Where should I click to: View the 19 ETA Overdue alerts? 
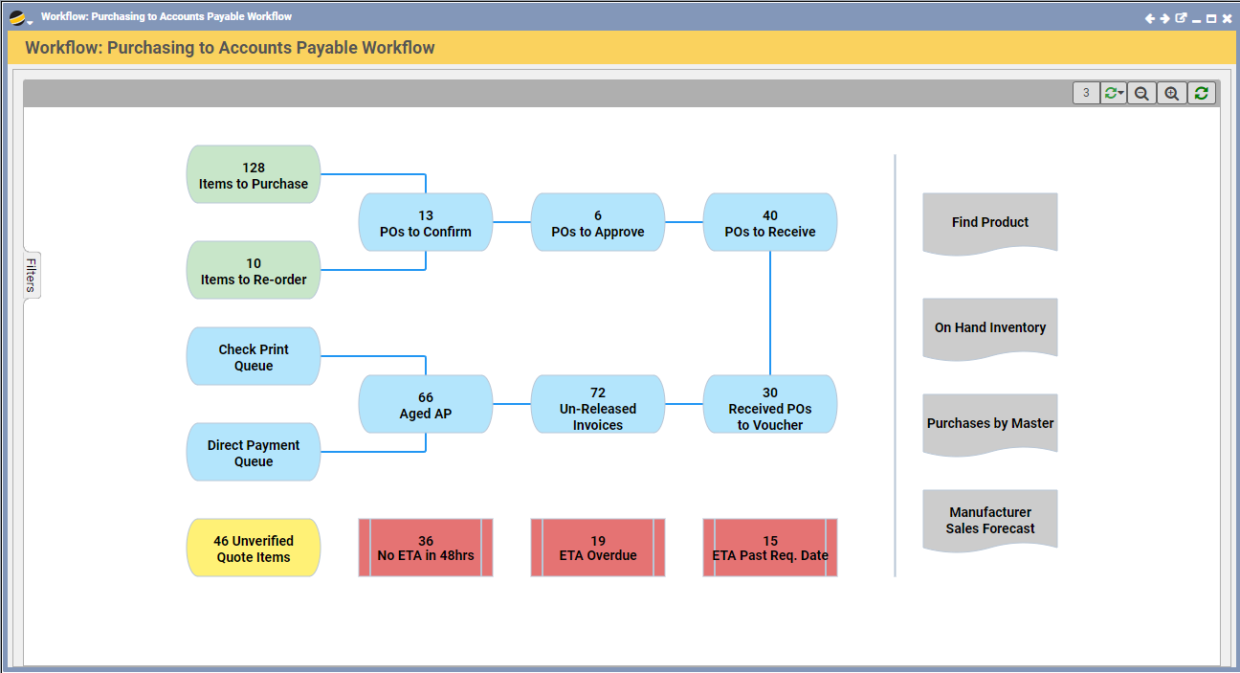point(597,547)
